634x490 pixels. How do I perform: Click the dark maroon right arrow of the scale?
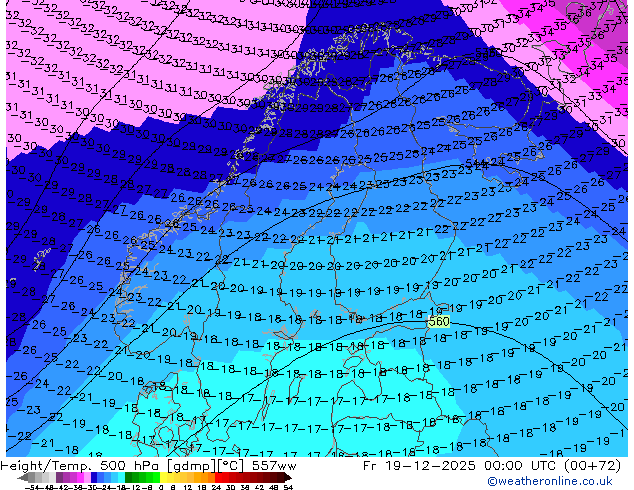pos(288,477)
